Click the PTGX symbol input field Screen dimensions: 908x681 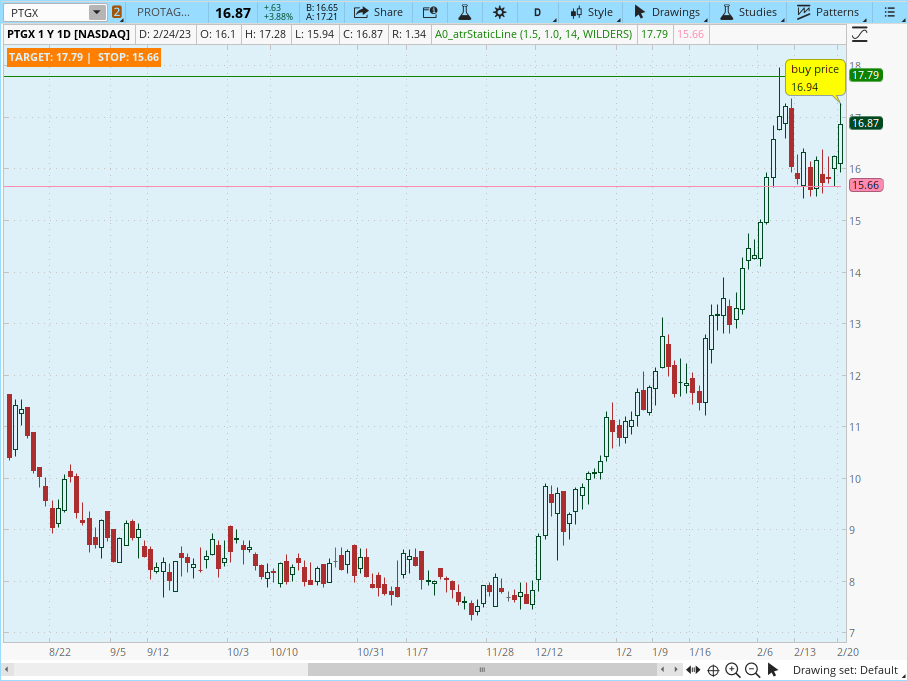pos(46,12)
